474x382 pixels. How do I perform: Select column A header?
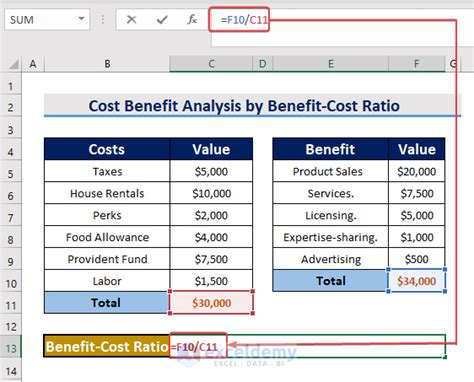(33, 64)
